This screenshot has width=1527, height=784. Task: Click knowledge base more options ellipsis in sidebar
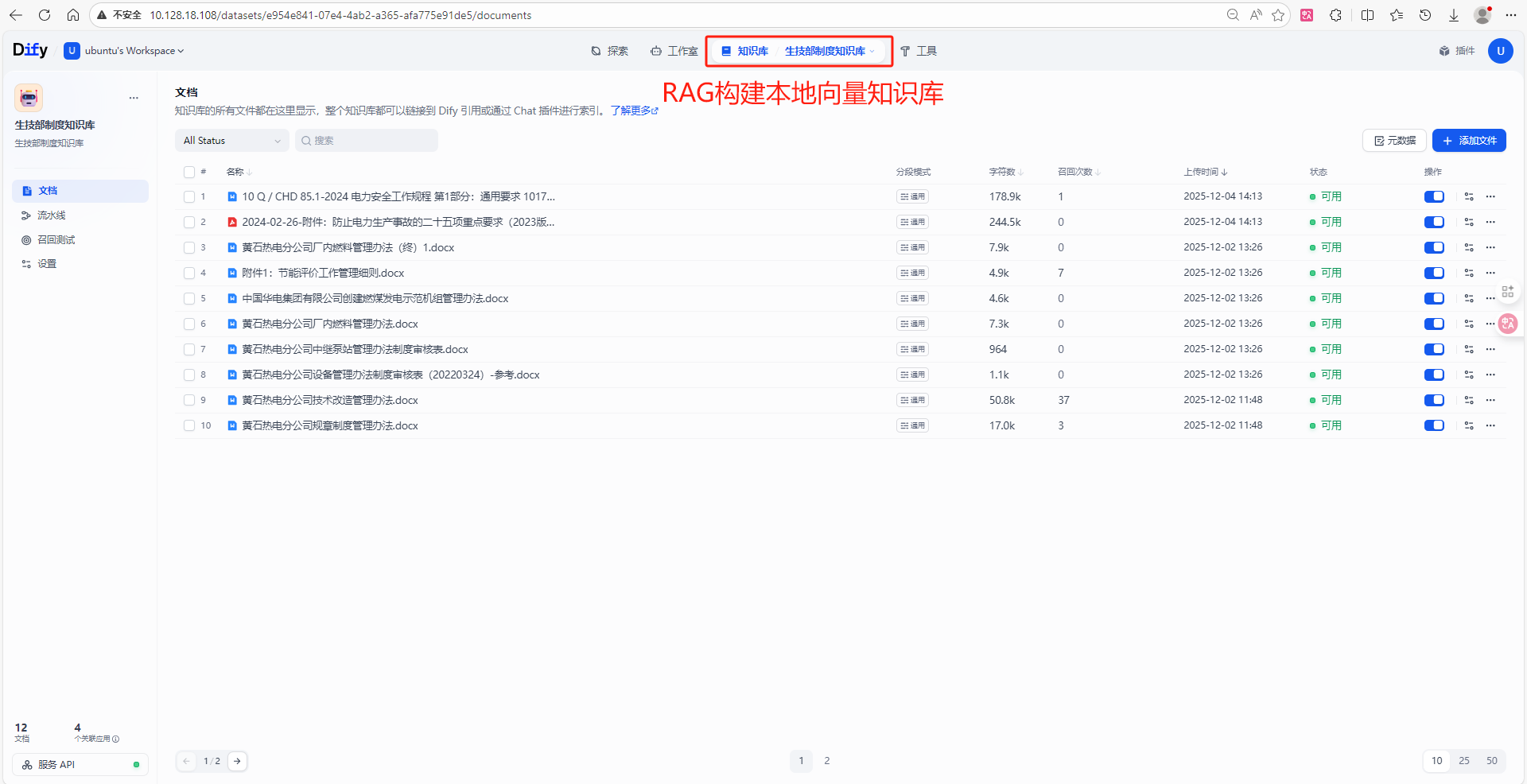[134, 98]
